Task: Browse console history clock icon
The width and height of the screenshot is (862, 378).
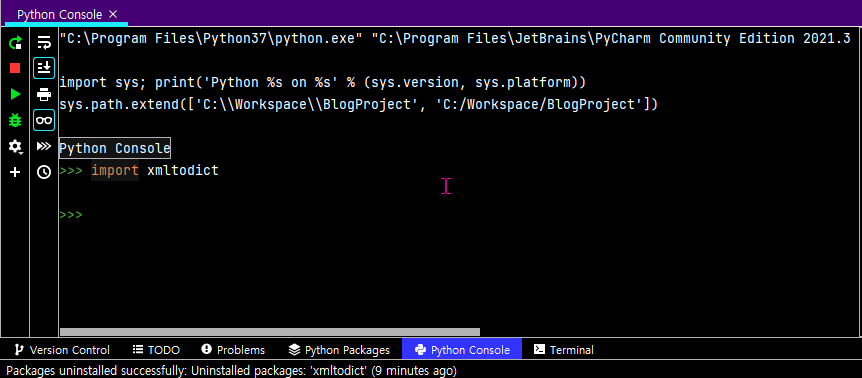Action: click(x=44, y=172)
